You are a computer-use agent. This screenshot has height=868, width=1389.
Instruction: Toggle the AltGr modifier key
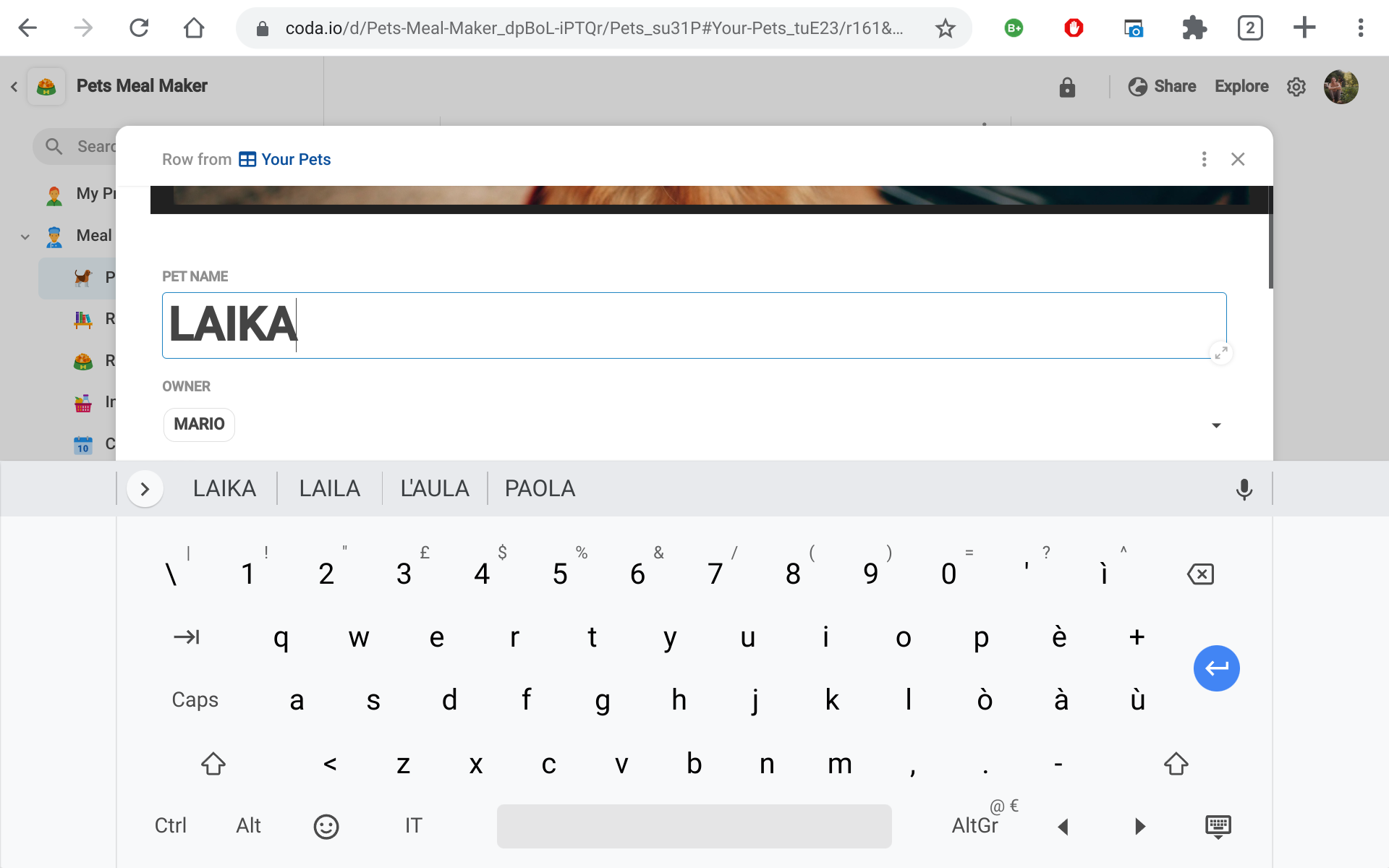pyautogui.click(x=974, y=826)
